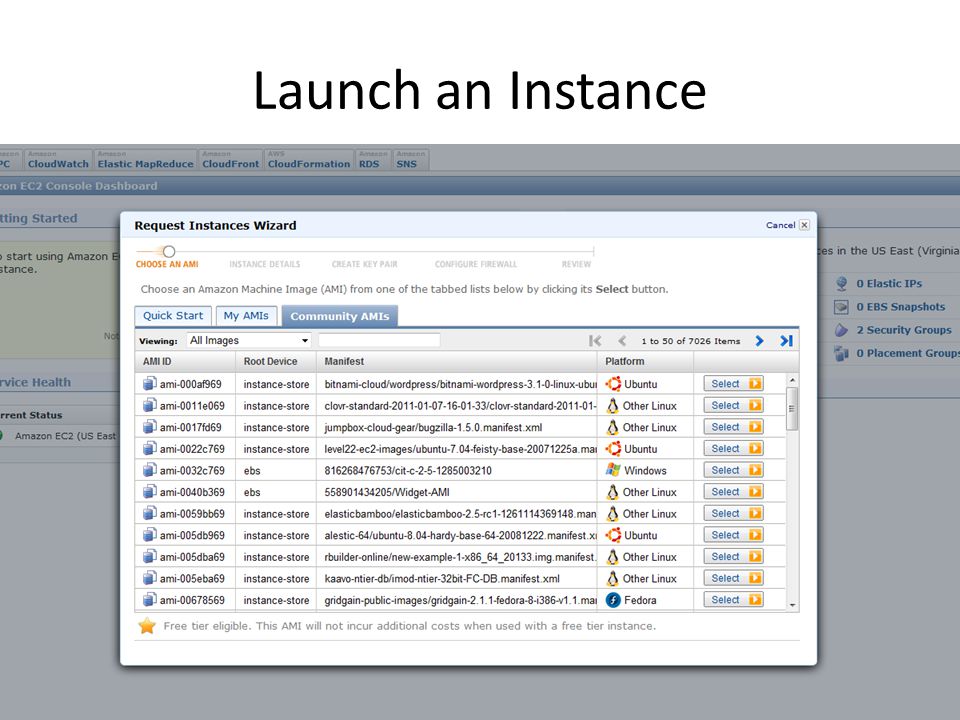Image resolution: width=960 pixels, height=720 pixels.
Task: Go to the previous page of AMIs
Action: tap(622, 341)
